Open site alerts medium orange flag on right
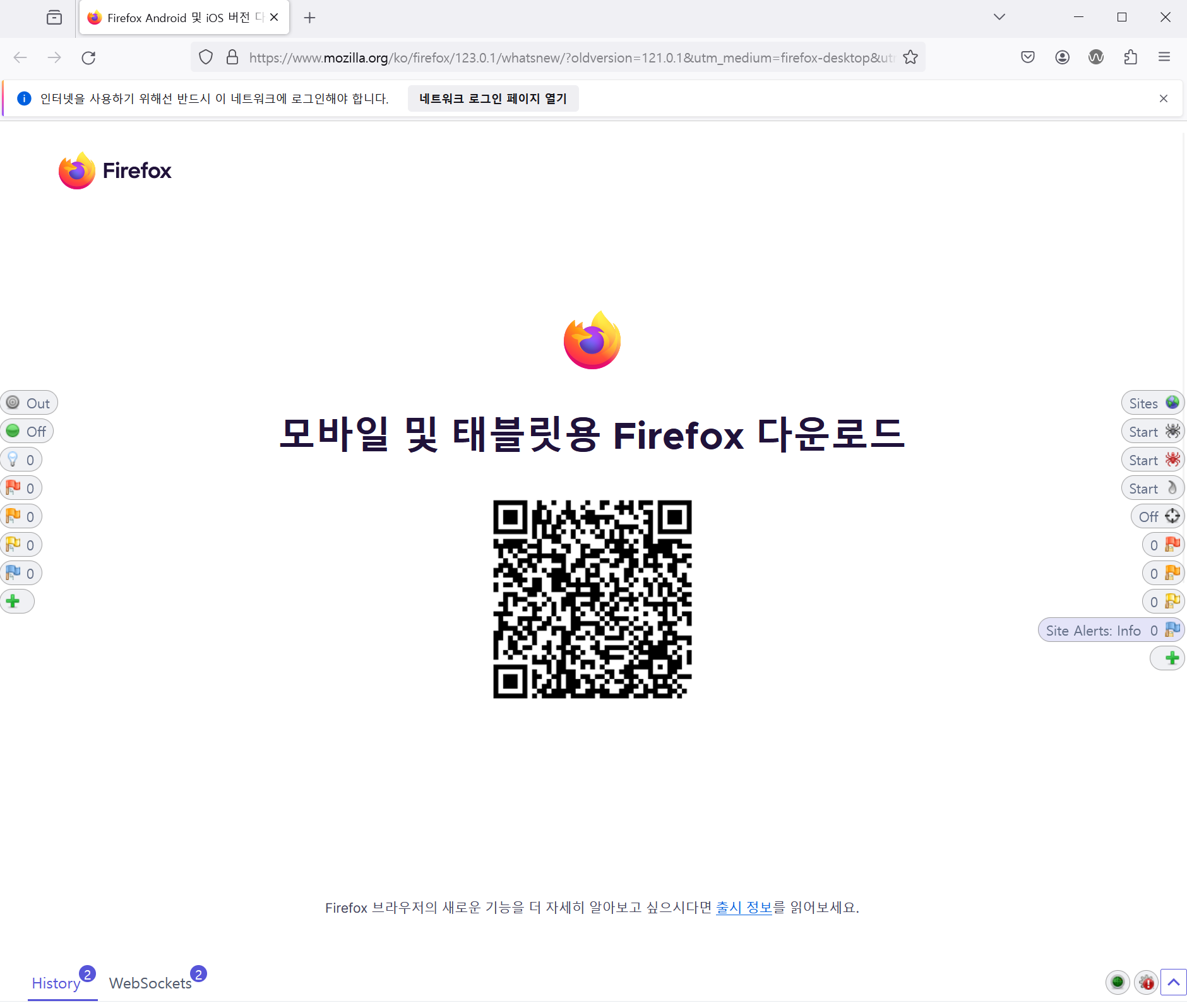The image size is (1187, 1008). tap(1164, 574)
